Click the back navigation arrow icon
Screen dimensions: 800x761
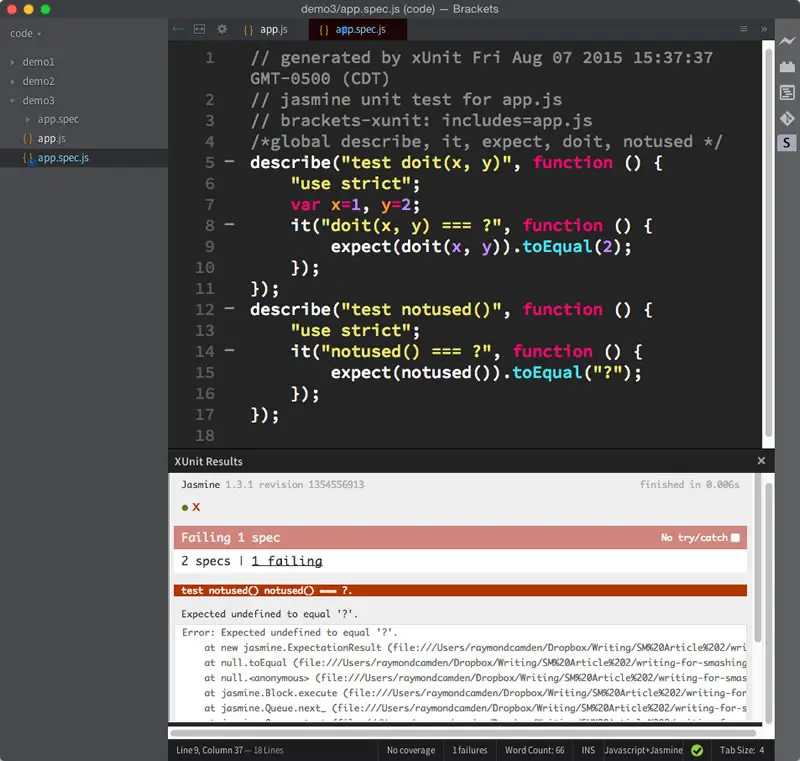pos(178,29)
